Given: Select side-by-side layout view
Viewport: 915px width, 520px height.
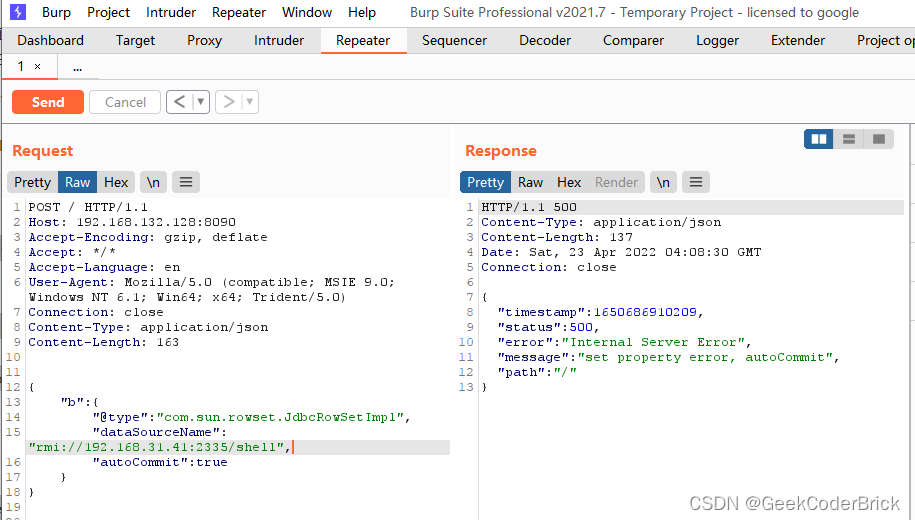Looking at the screenshot, I should coord(819,139).
